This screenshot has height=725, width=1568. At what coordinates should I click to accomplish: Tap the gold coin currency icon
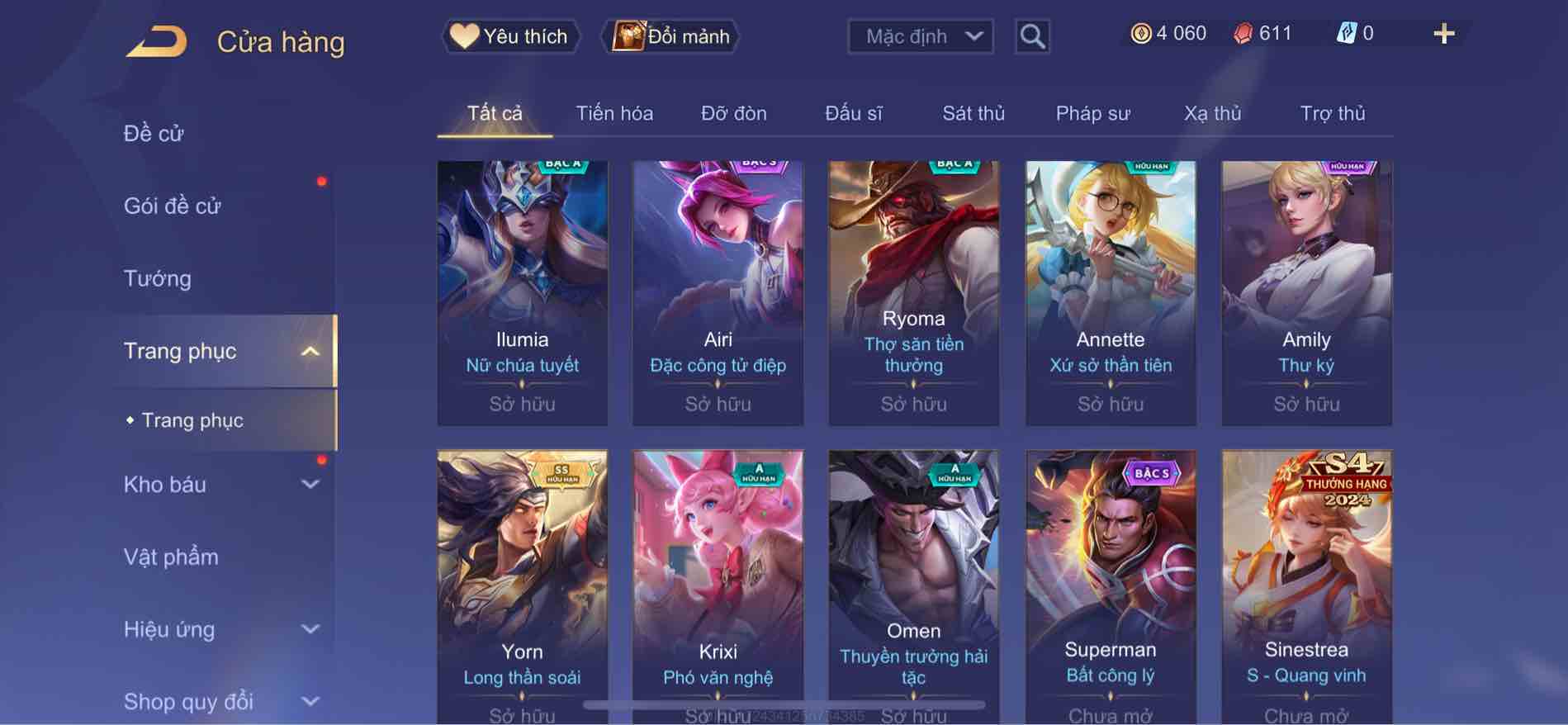click(1140, 33)
